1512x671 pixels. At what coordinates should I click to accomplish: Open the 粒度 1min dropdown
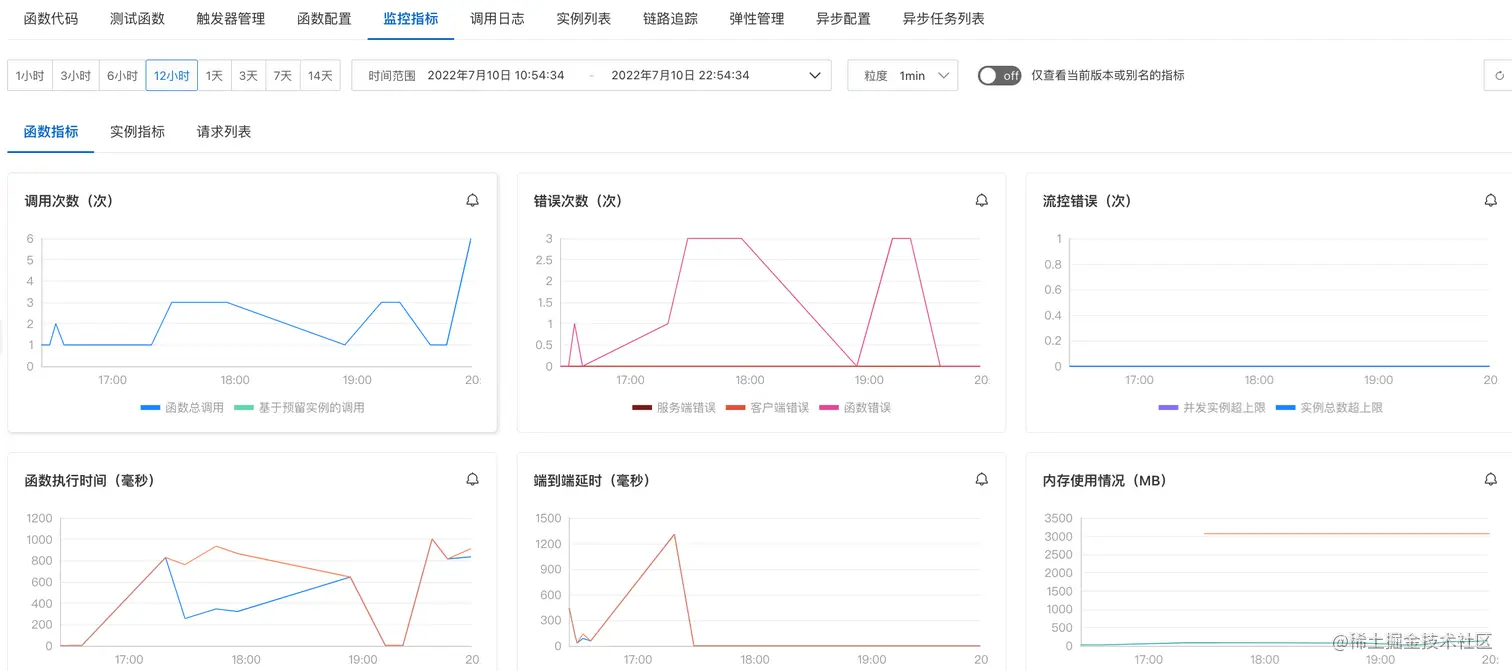coord(903,76)
